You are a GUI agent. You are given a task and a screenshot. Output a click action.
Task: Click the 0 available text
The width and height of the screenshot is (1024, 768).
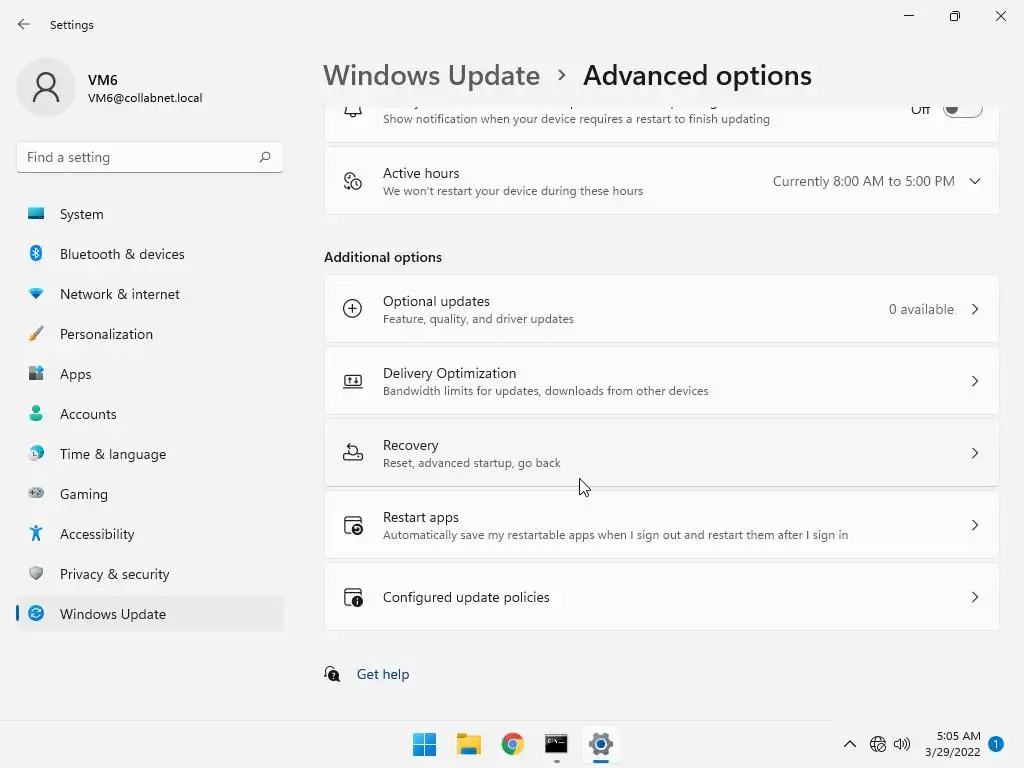pyautogui.click(x=921, y=309)
